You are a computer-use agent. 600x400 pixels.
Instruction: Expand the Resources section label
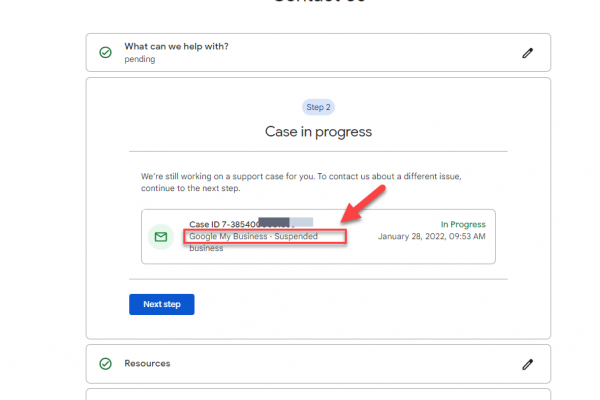point(147,364)
